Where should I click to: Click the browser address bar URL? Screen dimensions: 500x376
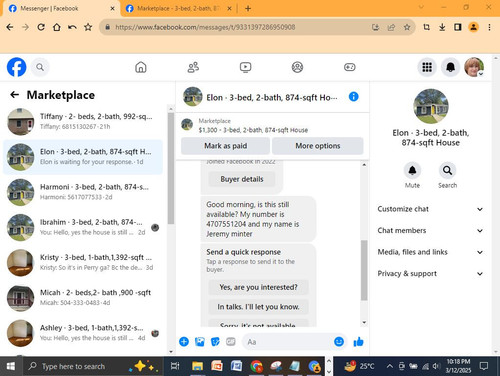205,27
